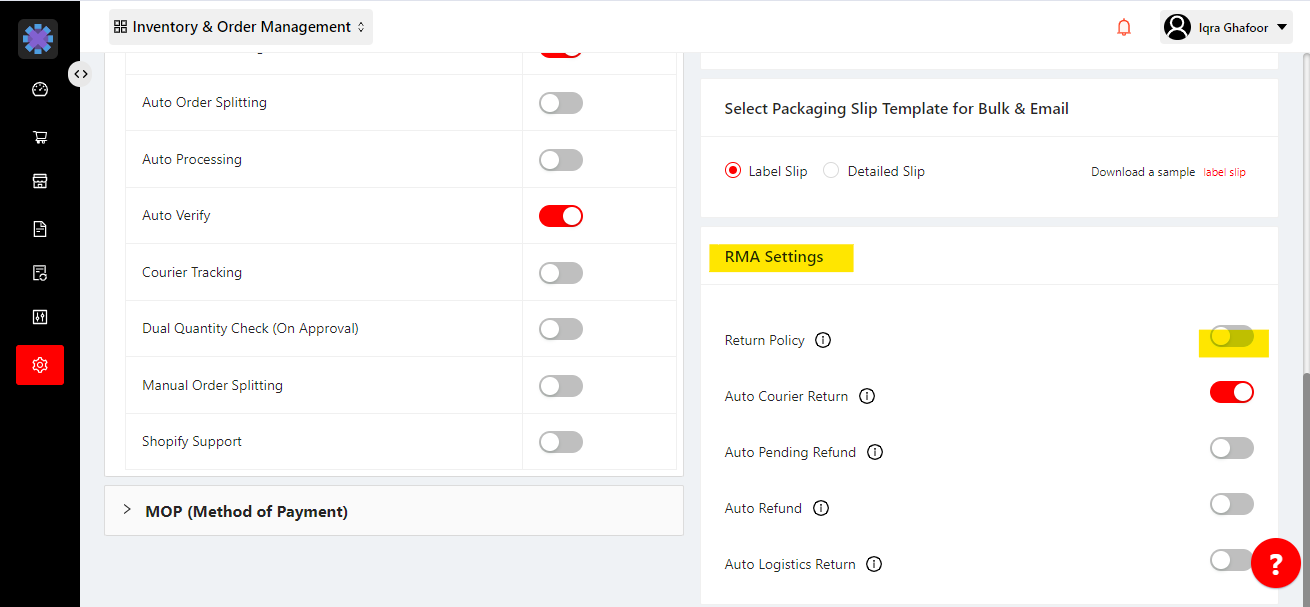Disable the Auto Courier Return toggle
1310x607 pixels.
point(1231,392)
